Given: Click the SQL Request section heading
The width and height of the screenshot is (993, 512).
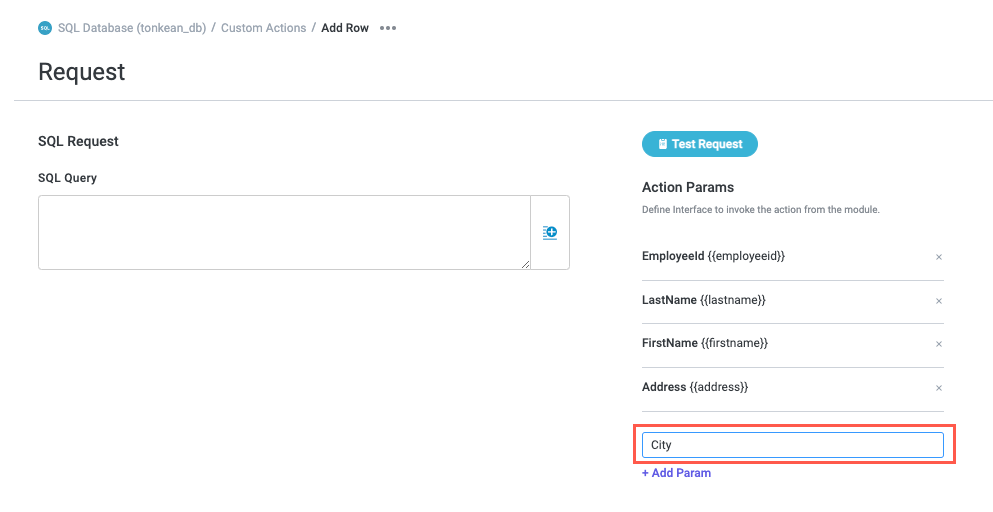Looking at the screenshot, I should coord(79,141).
